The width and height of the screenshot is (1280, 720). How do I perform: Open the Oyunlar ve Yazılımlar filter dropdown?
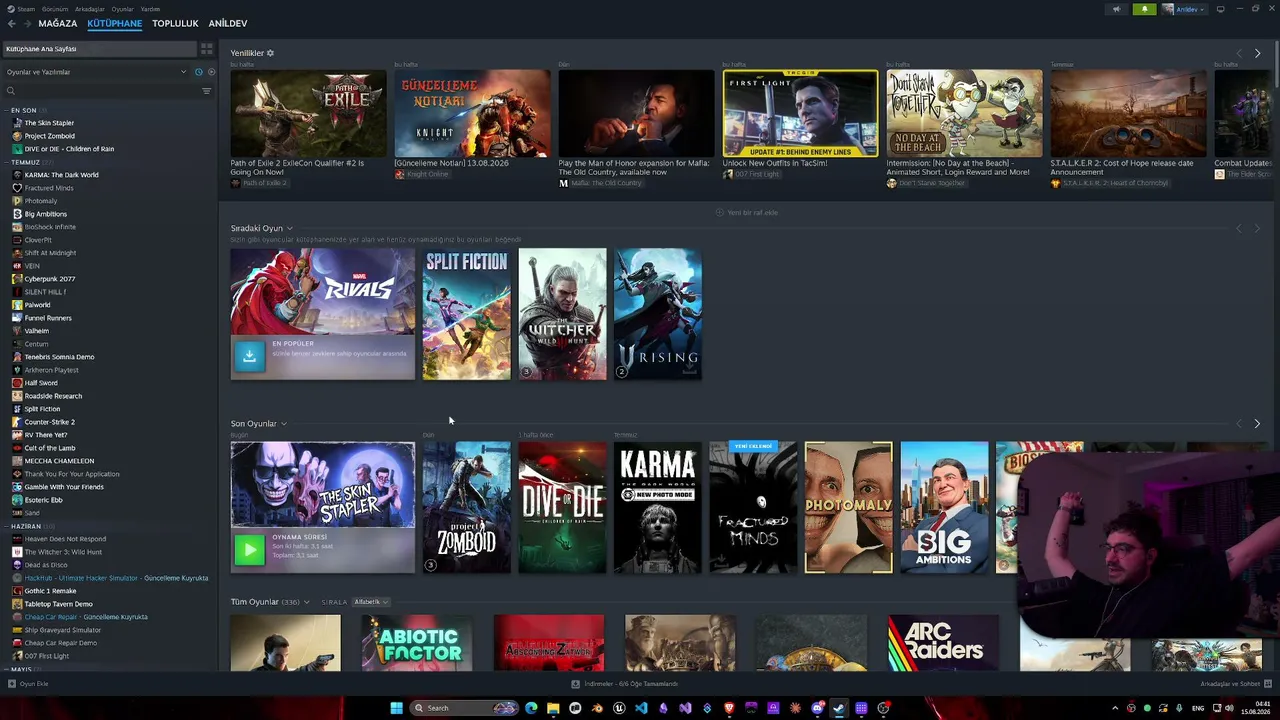click(95, 72)
